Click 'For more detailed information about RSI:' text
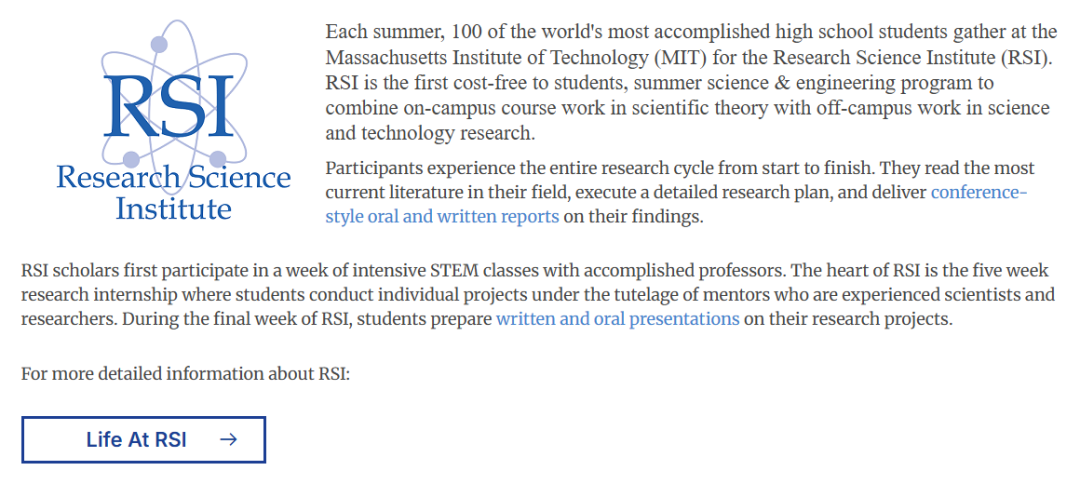Viewport: 1080px width, 484px height. tap(185, 375)
